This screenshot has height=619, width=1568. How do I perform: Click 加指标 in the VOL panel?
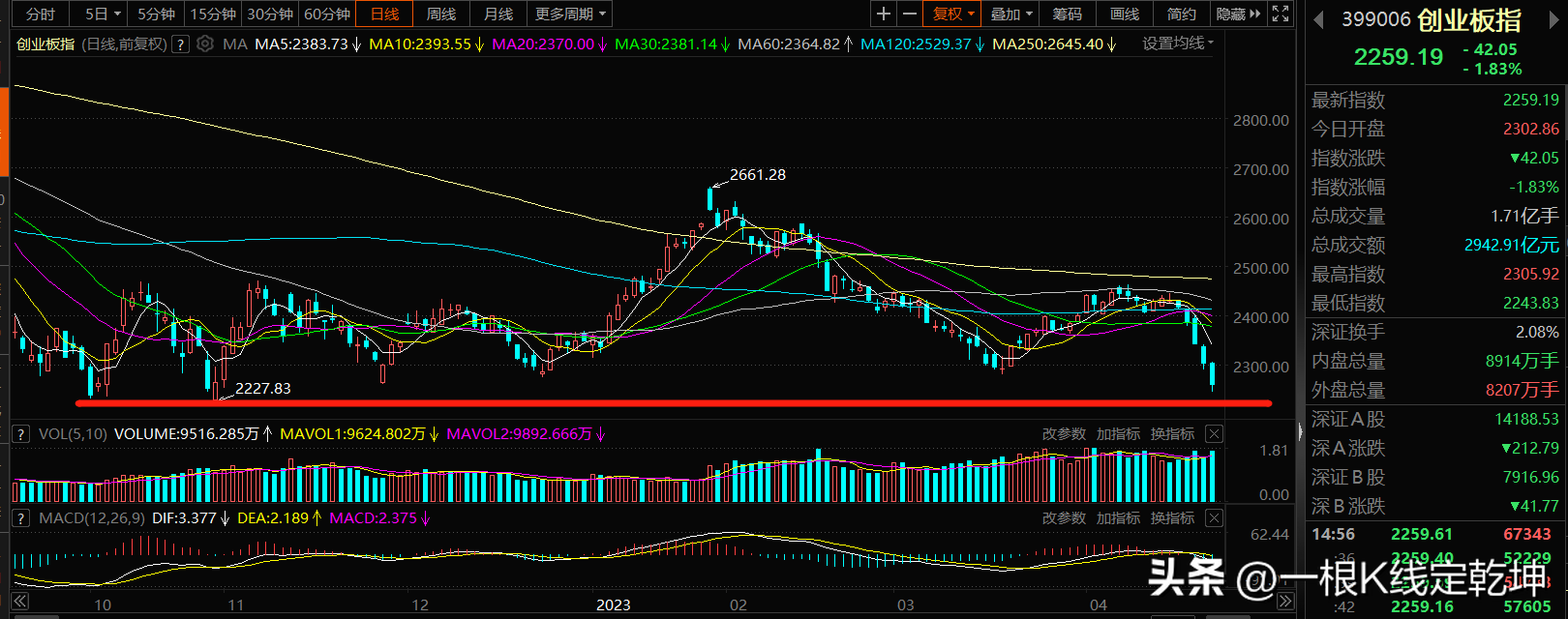click(x=1118, y=434)
